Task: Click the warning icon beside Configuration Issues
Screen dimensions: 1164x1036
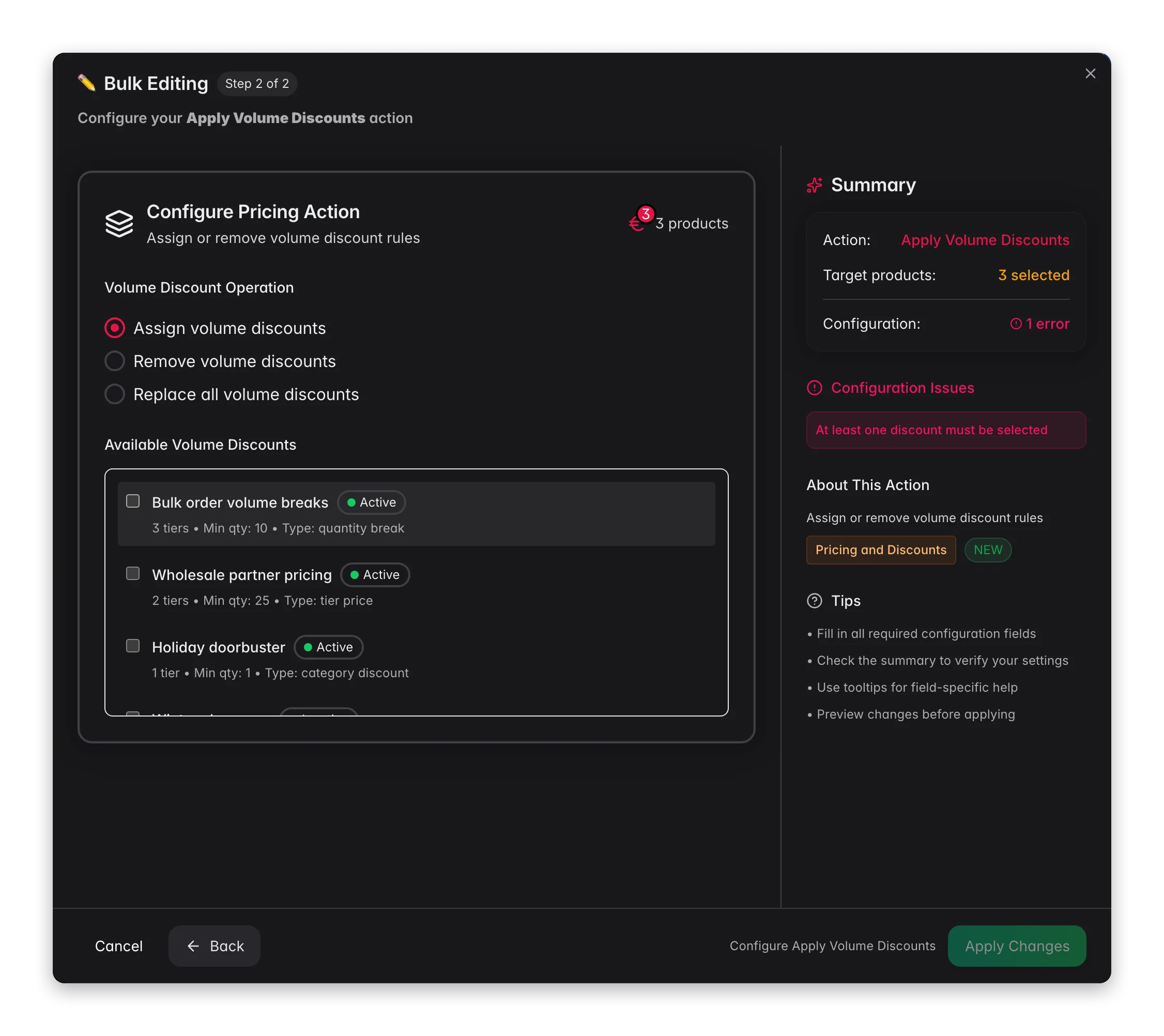Action: 815,388
